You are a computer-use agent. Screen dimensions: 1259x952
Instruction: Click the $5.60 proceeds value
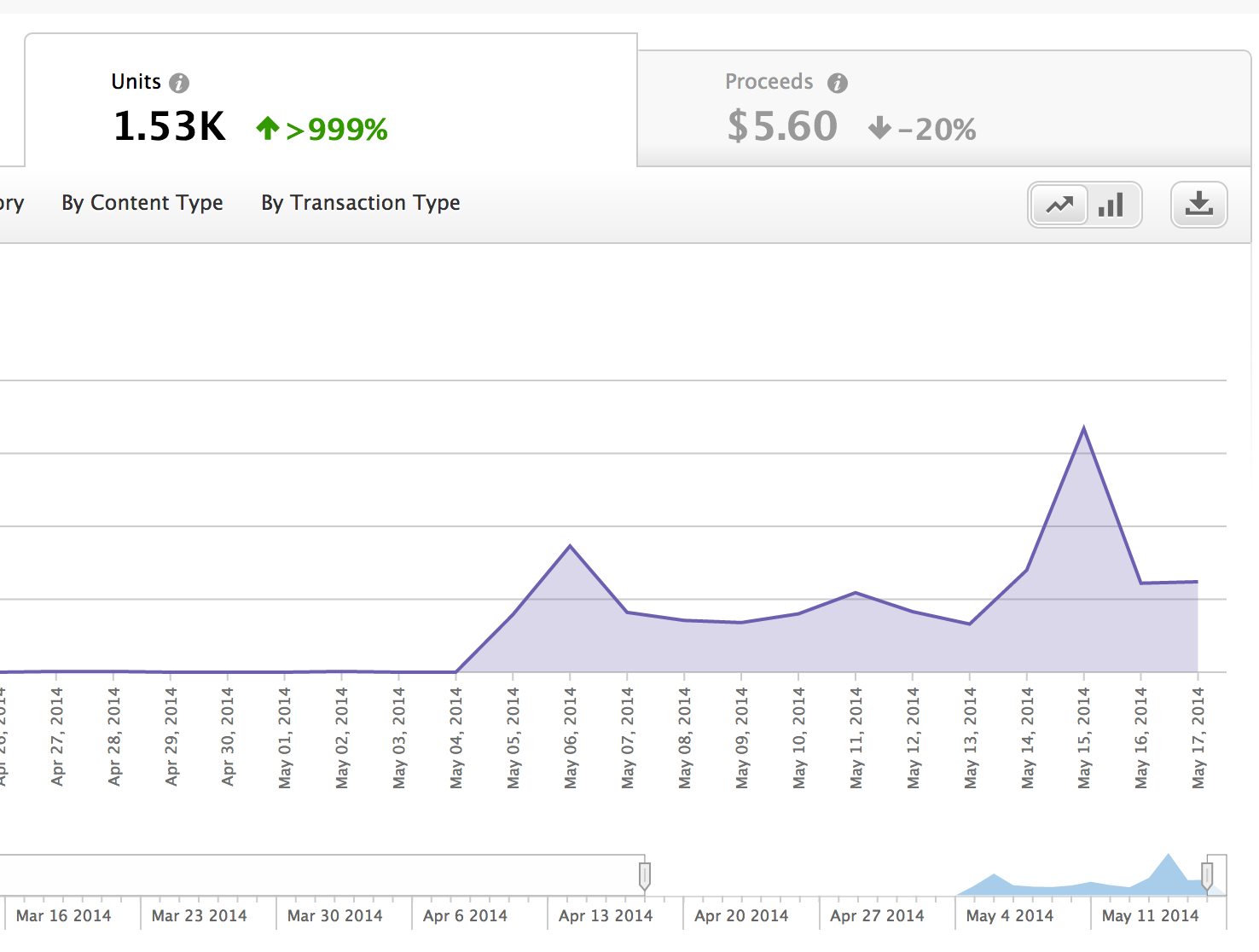pyautogui.click(x=782, y=127)
